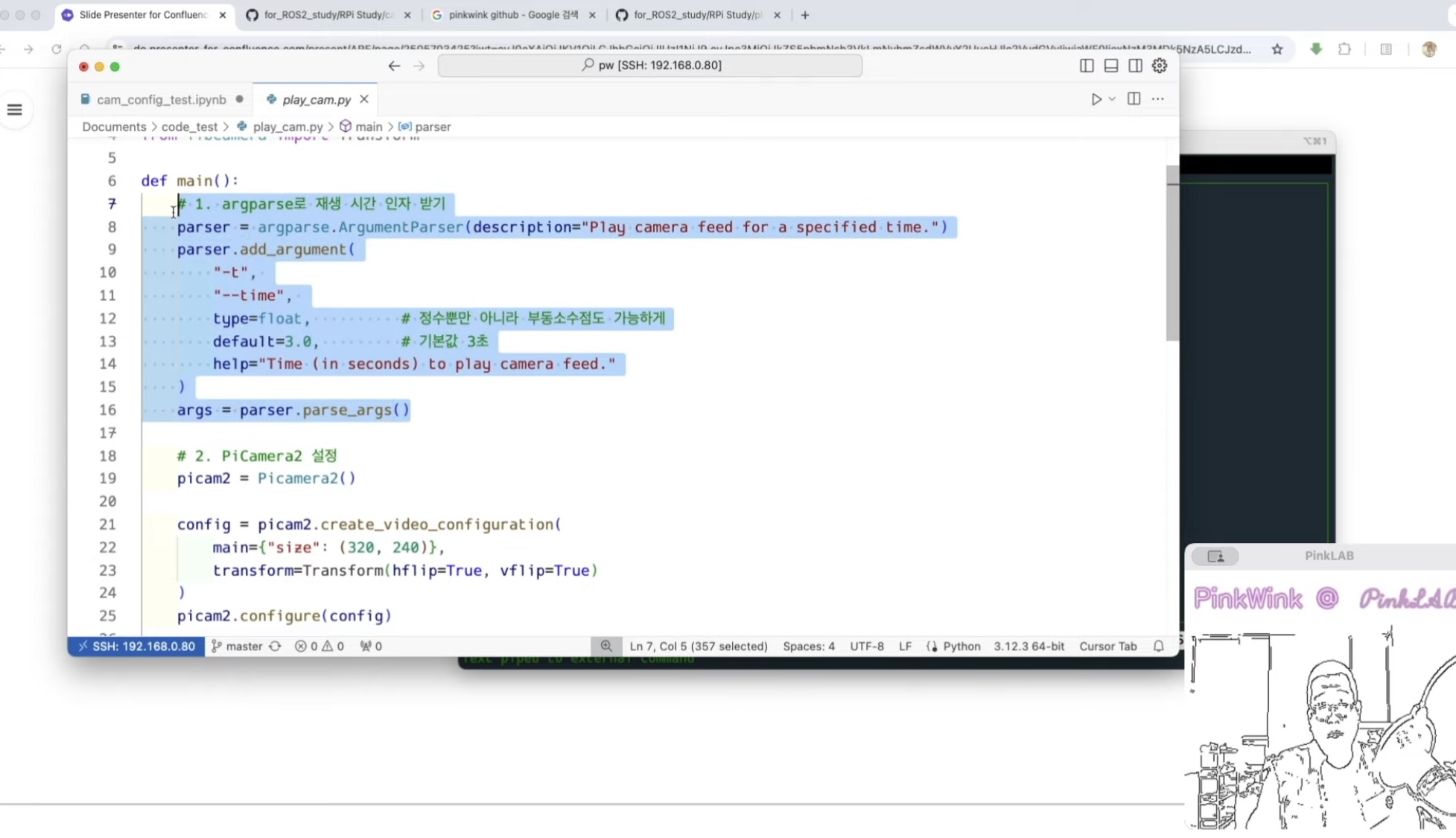
Task: Click the SSH: 192.168.0.80 remote indicator
Action: [x=136, y=646]
